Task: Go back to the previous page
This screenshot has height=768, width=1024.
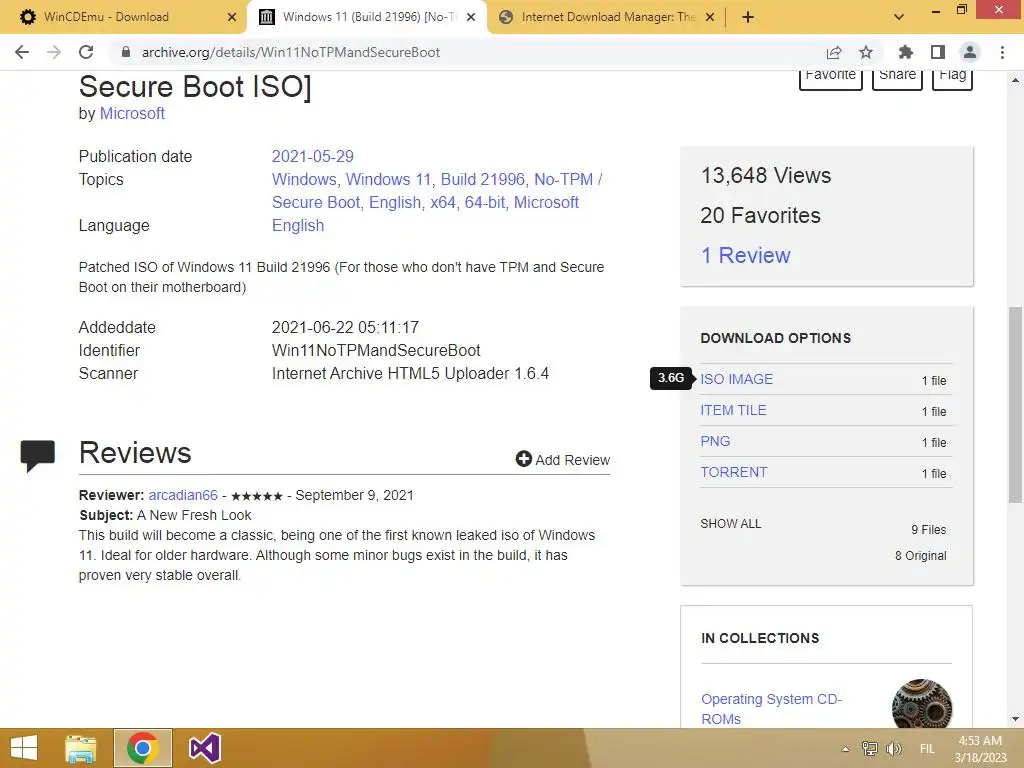Action: coord(22,52)
